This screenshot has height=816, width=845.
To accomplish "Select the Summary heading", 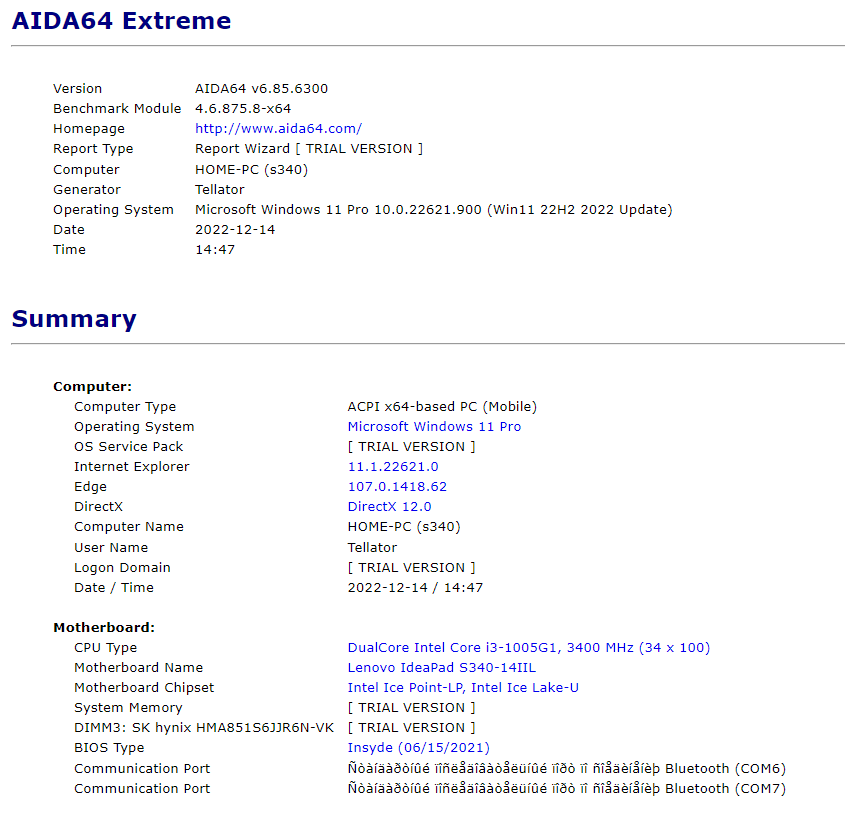I will click(x=74, y=319).
